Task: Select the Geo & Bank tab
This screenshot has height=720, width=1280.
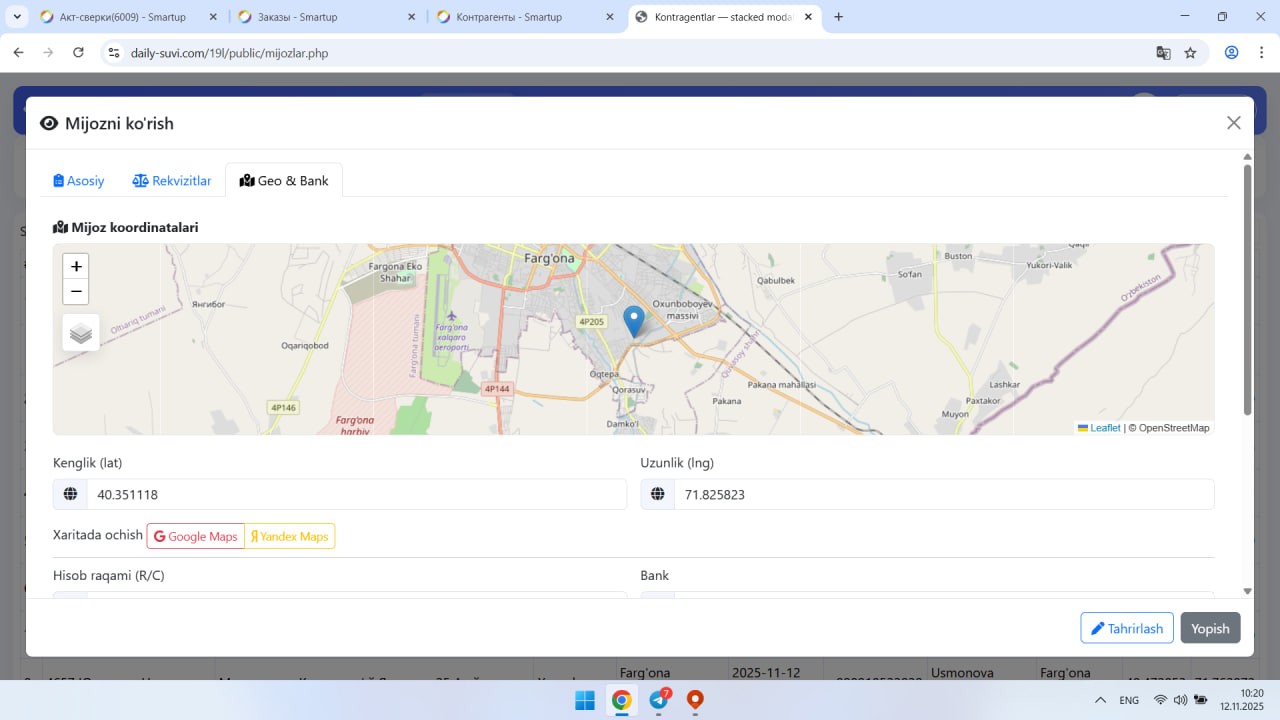Action: 284,181
